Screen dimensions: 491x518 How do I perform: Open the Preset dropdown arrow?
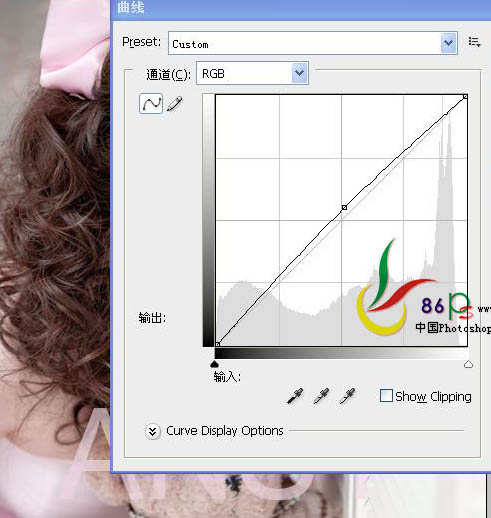[449, 43]
